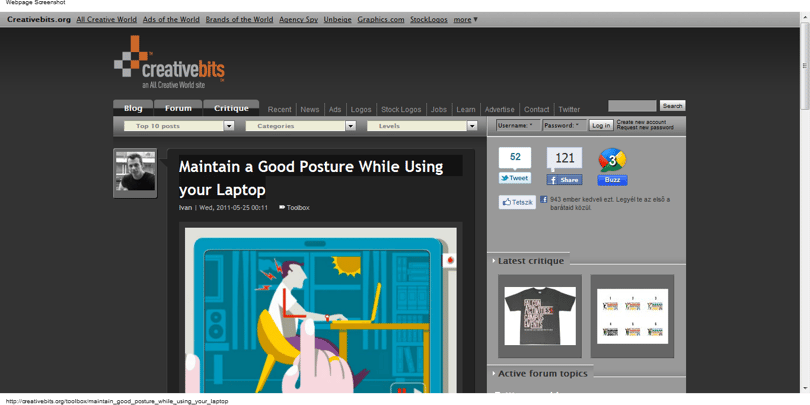
Task: Expand the 'more' menu in top bar
Action: coord(465,20)
